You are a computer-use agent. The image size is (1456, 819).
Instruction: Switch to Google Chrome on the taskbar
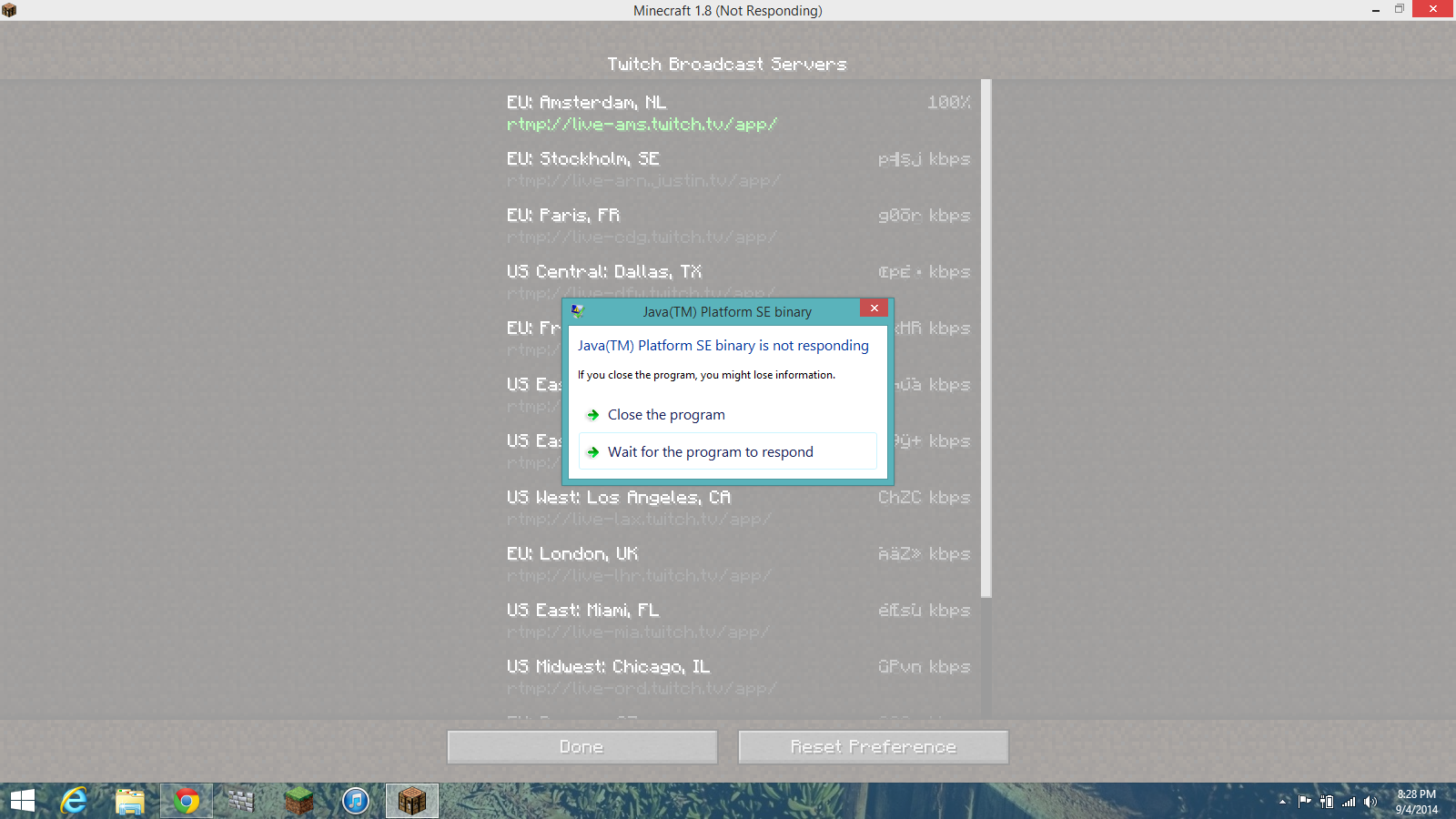point(187,801)
